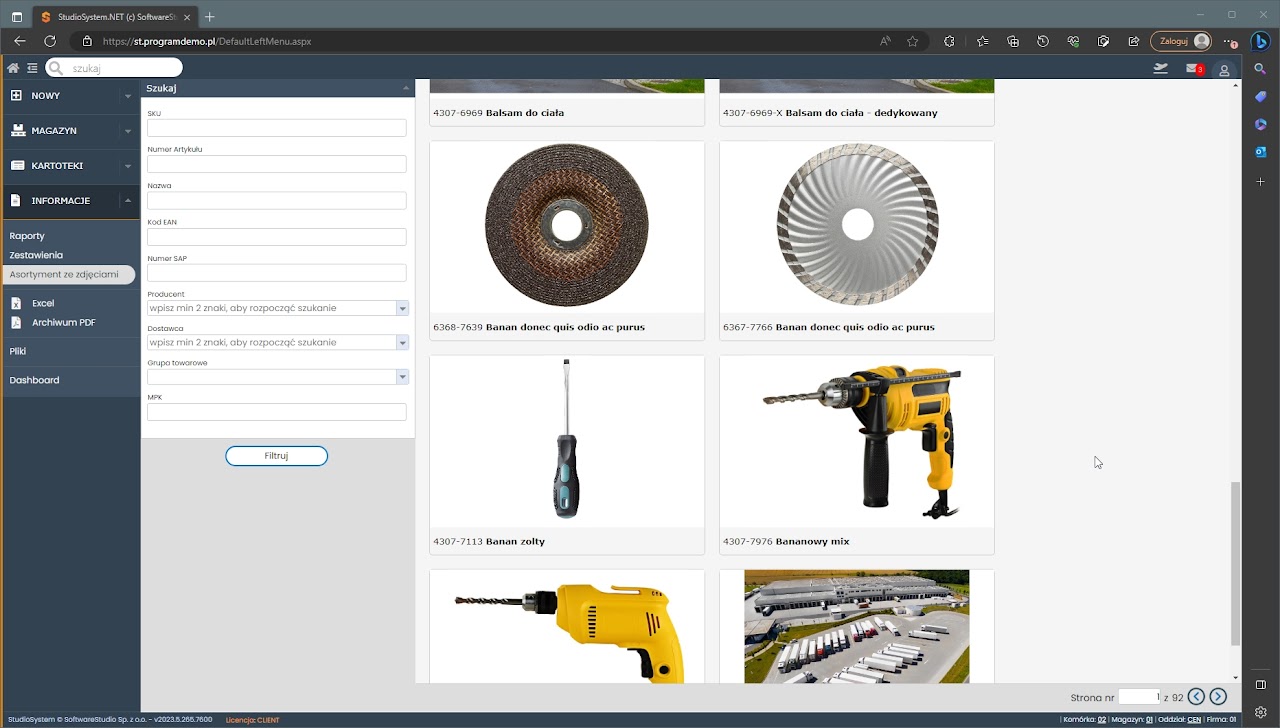This screenshot has width=1280, height=728.
Task: Open the Producent dropdown arrow
Action: [402, 309]
